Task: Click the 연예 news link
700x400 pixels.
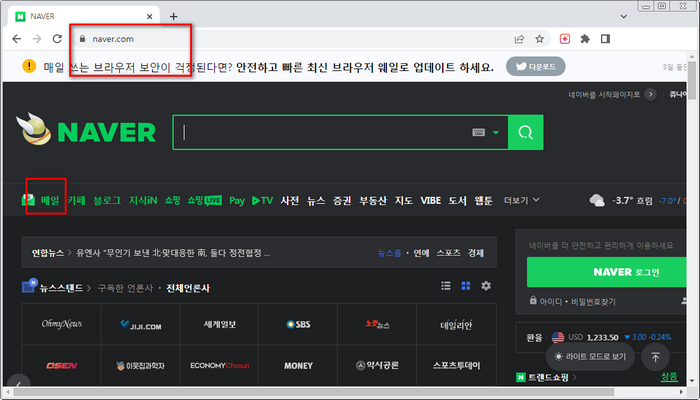Action: coord(421,253)
